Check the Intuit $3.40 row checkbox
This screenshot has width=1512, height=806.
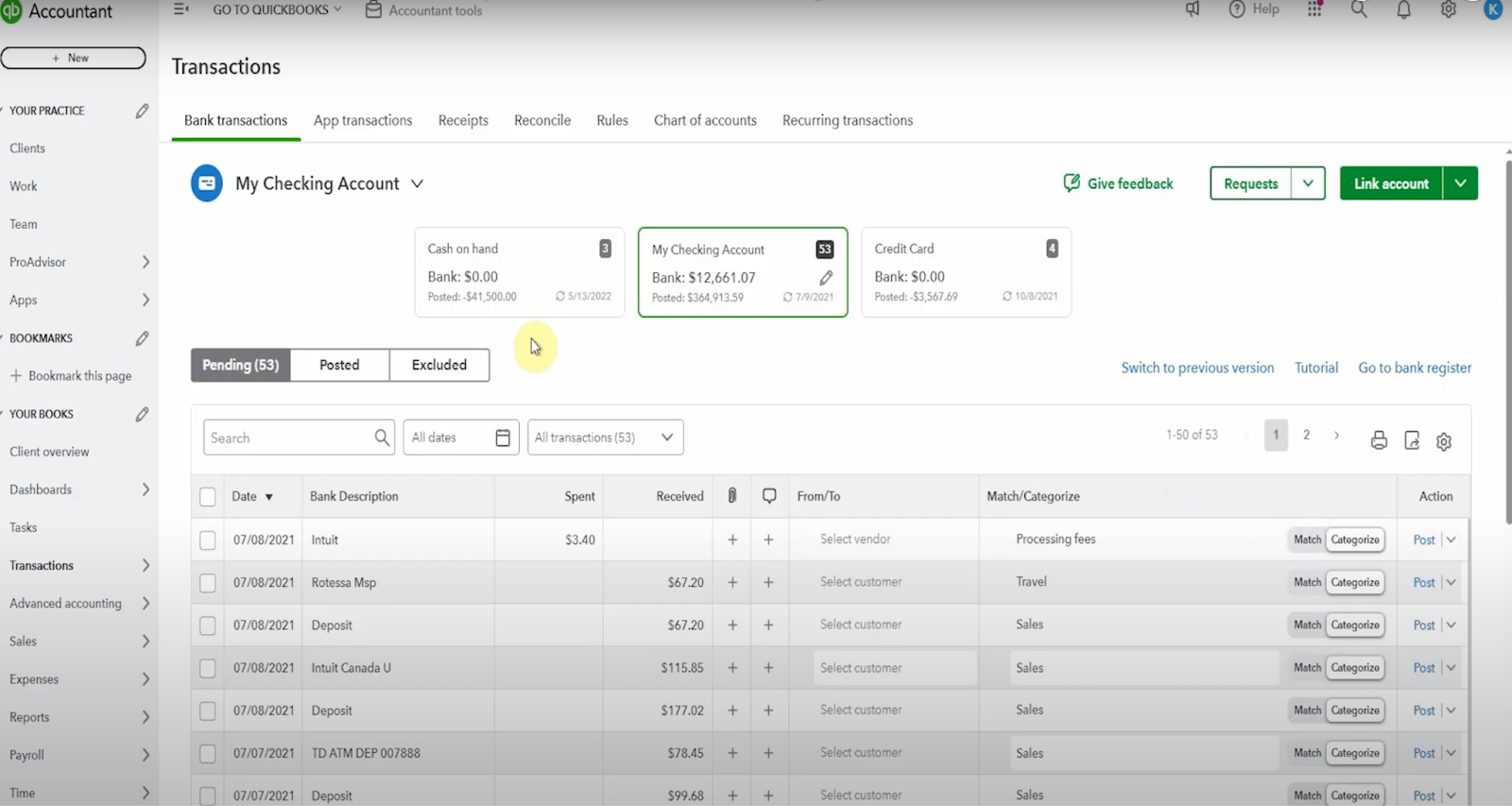(208, 540)
